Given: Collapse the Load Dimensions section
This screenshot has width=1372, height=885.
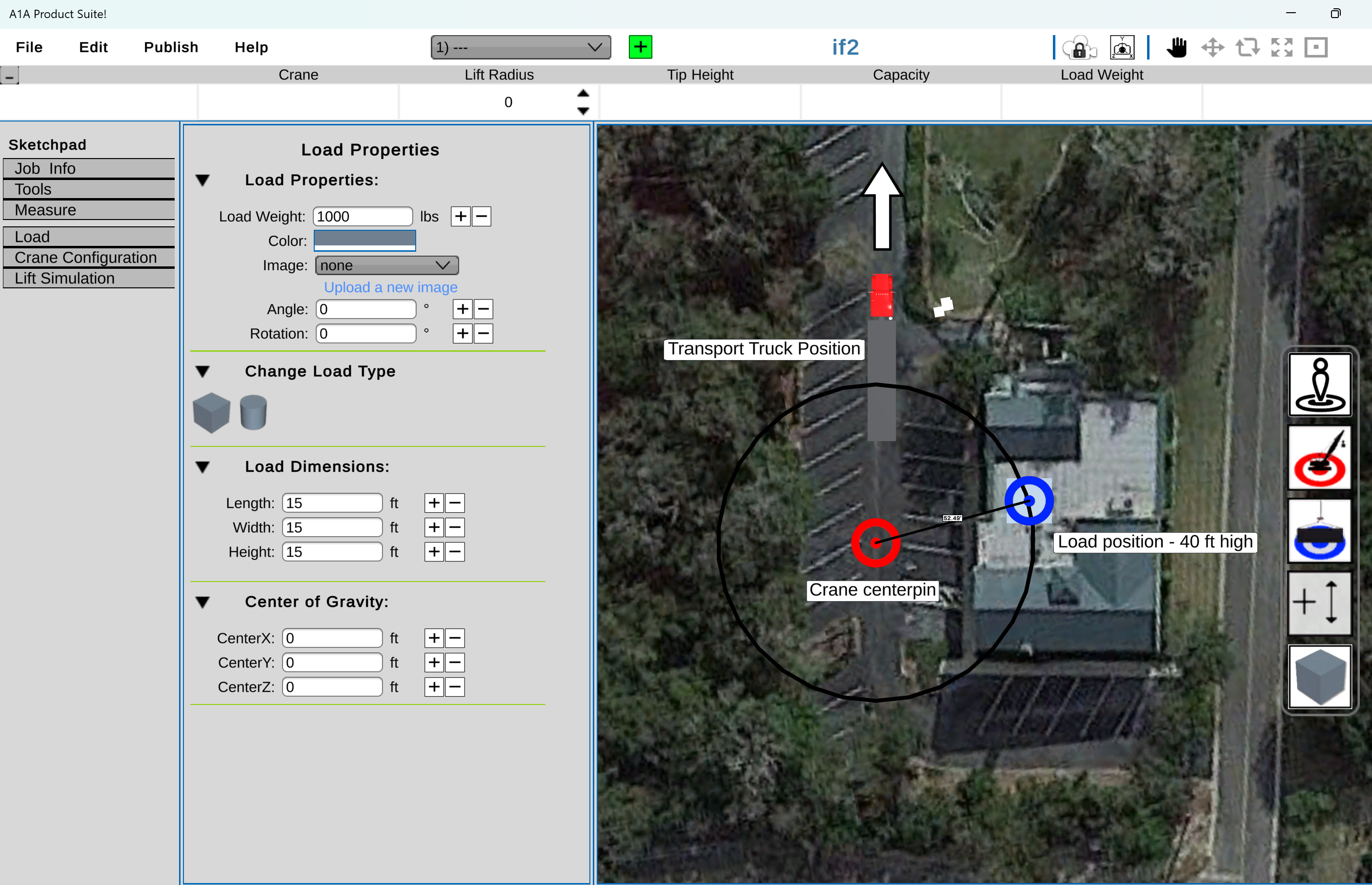Looking at the screenshot, I should [x=202, y=467].
